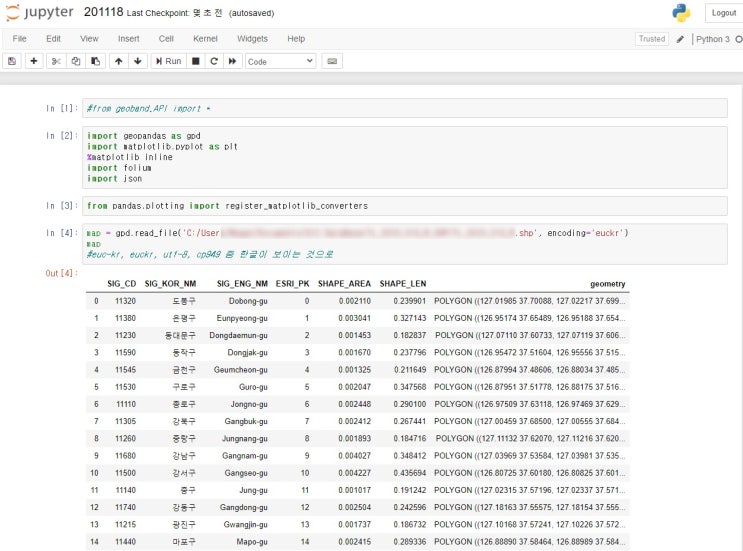Click the Guro-gu cell

coord(253,387)
